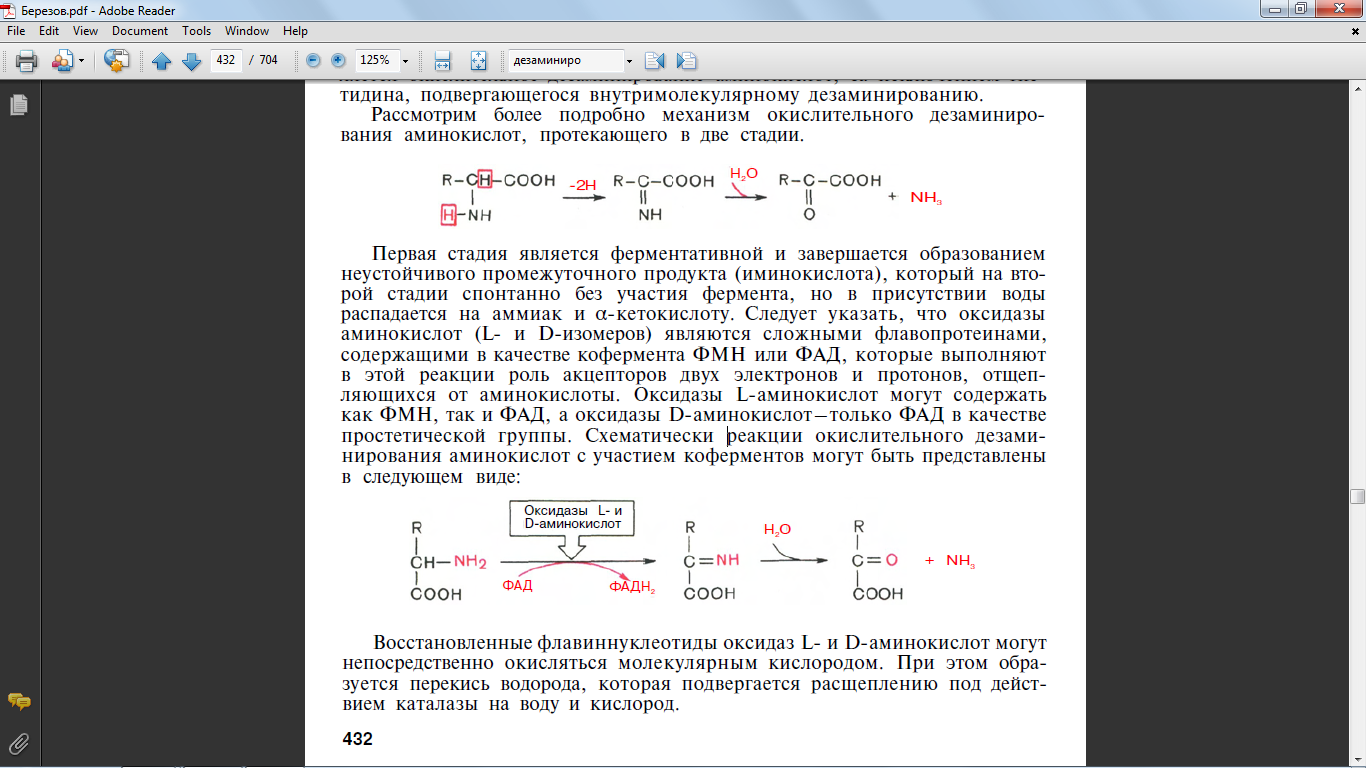Screen dimensions: 1366x768
Task: Click the red '-2H' label in reaction
Action: click(x=584, y=186)
